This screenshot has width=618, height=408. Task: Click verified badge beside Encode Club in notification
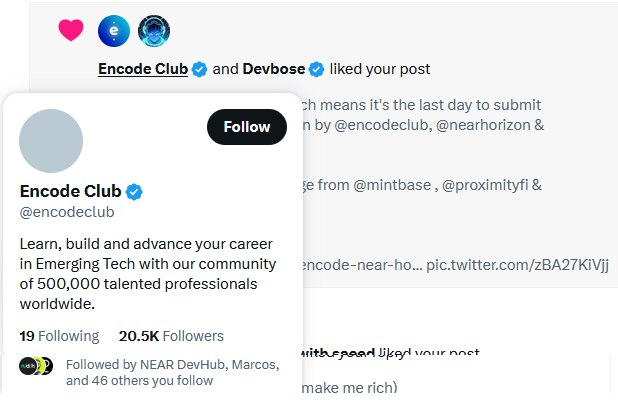[x=199, y=69]
